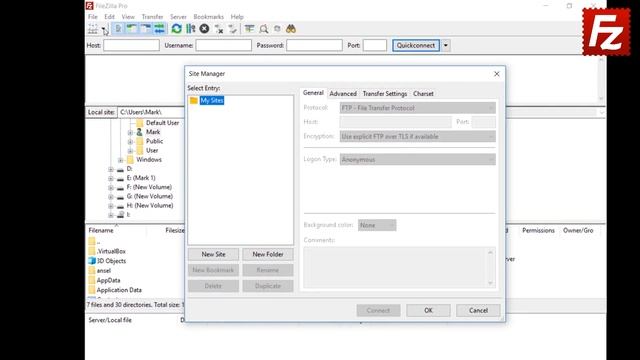The width and height of the screenshot is (640, 360).
Task: Click the quickconnect Password field
Action: [x=314, y=45]
